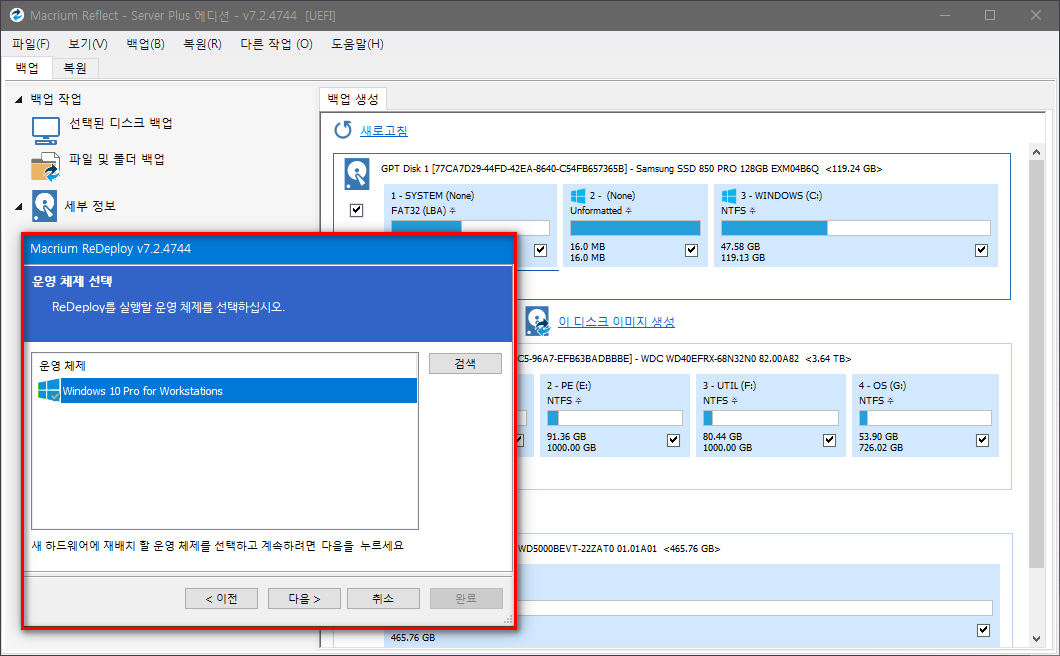Click the image-this-disk icon beside the link

537,321
